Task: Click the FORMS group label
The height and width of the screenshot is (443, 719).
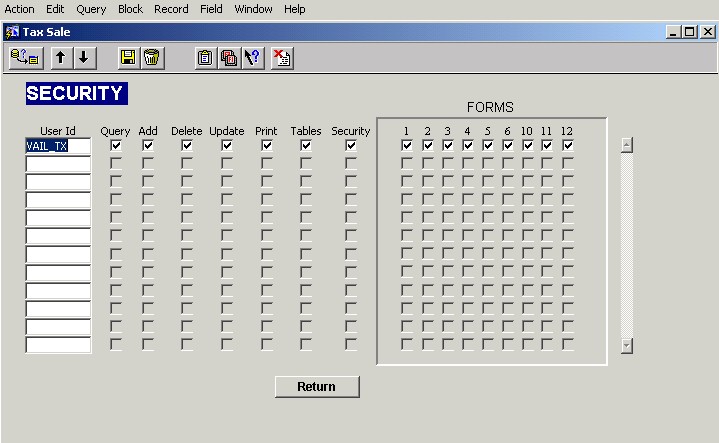Action: click(x=490, y=107)
